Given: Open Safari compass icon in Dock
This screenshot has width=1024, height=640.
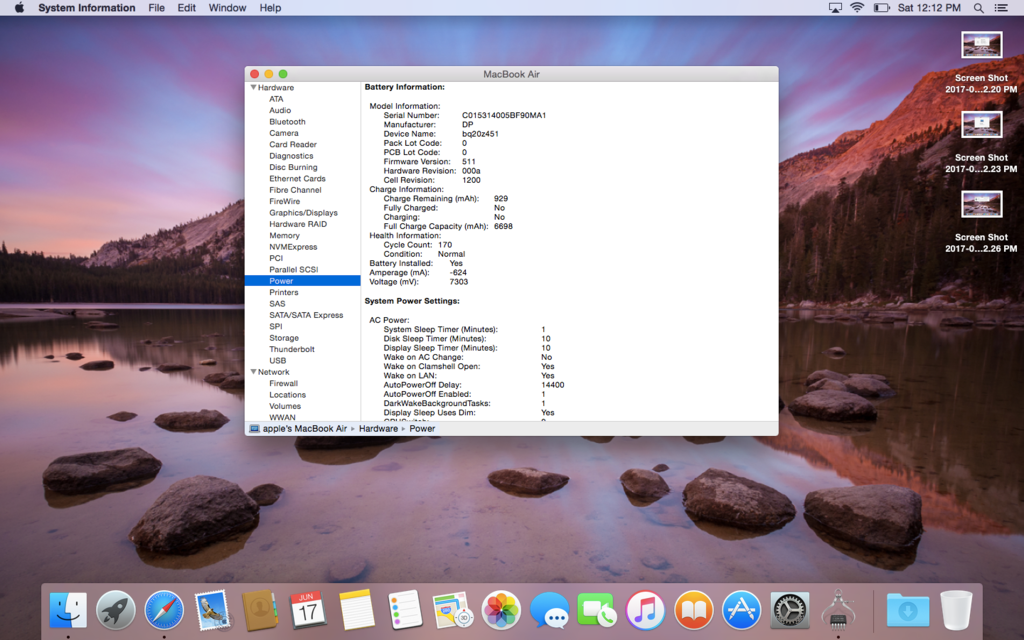Looking at the screenshot, I should point(164,610).
